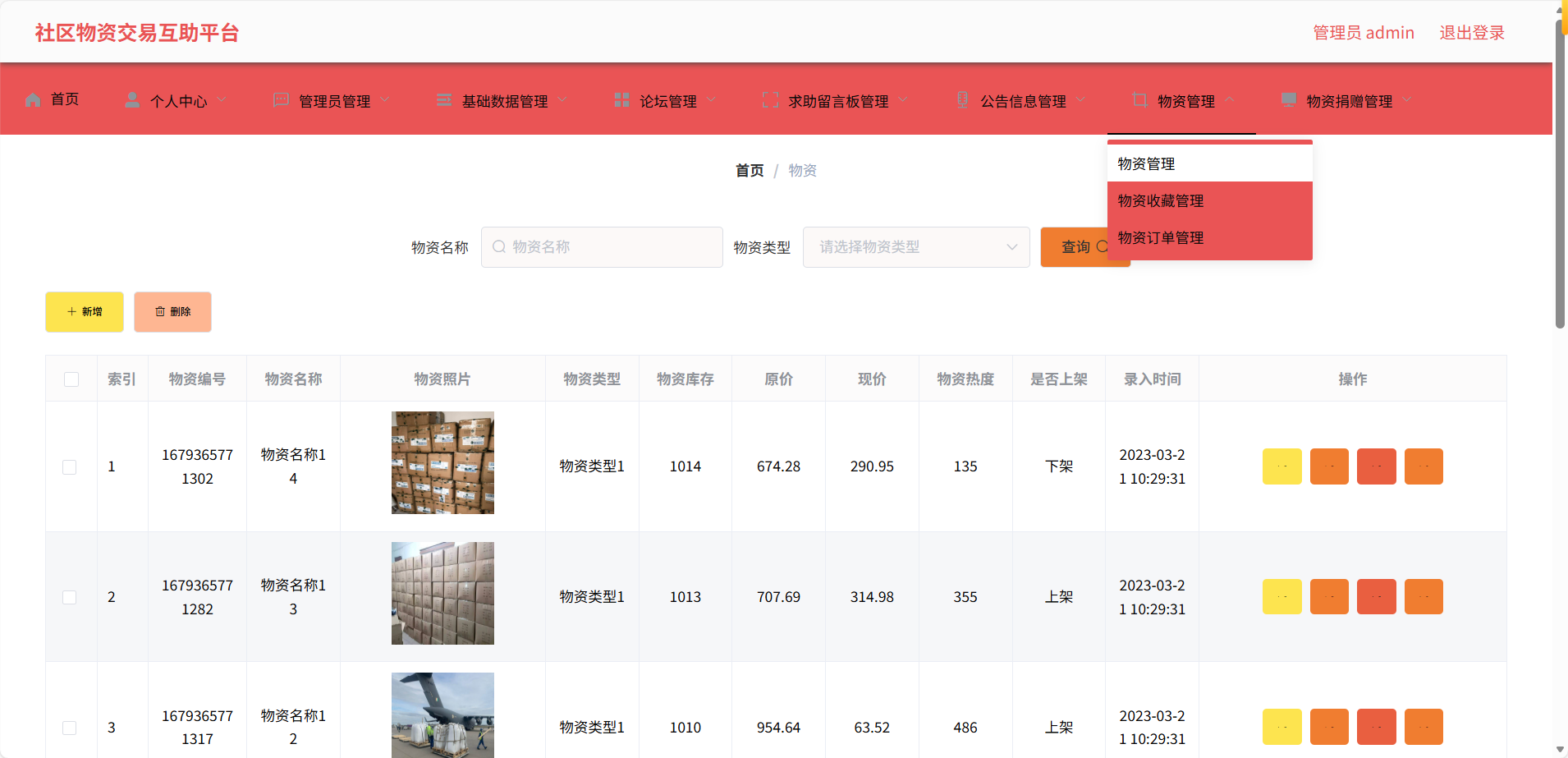Click the monitor icon for 物资捐赠管理
1568x758 pixels.
tap(1289, 100)
